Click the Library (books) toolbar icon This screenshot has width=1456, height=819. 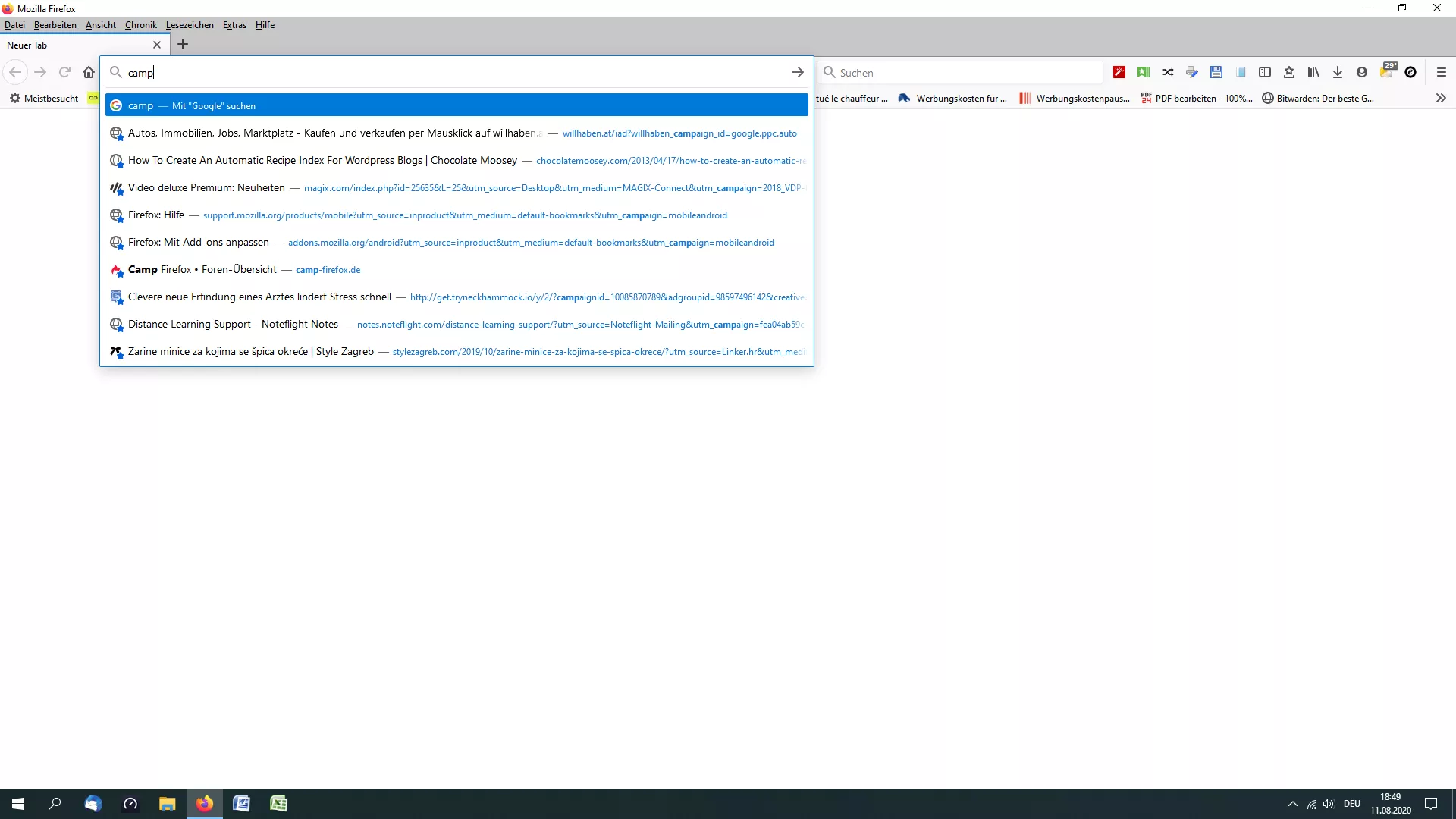(1313, 73)
